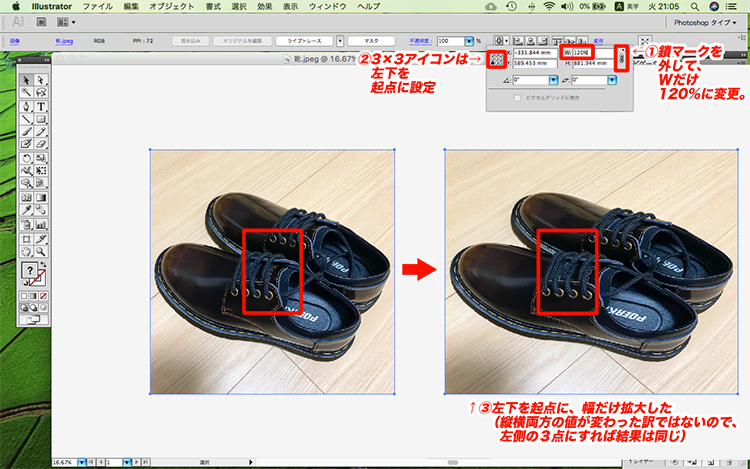The image size is (750, 469).
Task: Pick the Hand tool
Action: point(26,249)
